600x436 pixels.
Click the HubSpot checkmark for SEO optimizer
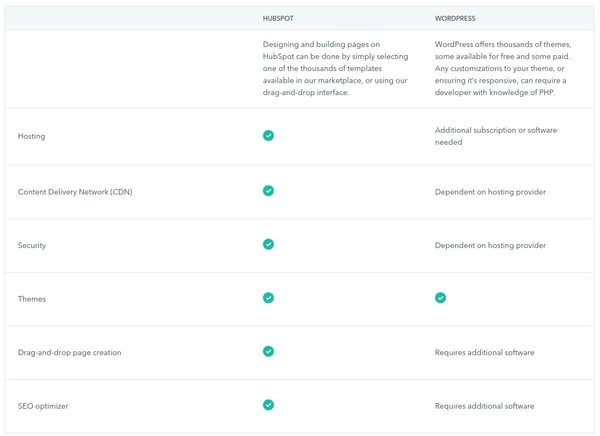pyautogui.click(x=268, y=405)
